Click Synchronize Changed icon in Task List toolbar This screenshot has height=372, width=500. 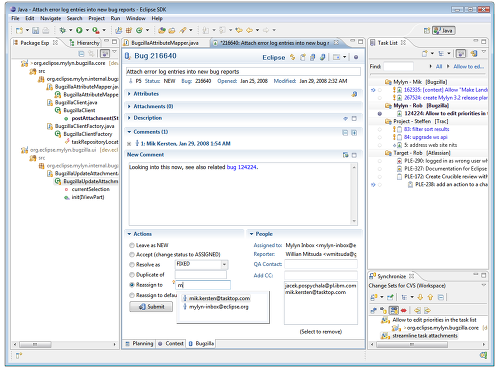[474, 53]
